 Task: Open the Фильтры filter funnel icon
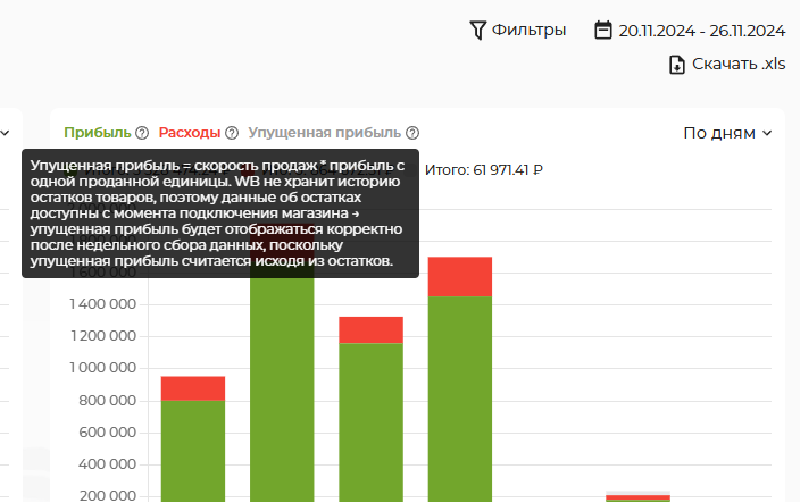coord(478,30)
